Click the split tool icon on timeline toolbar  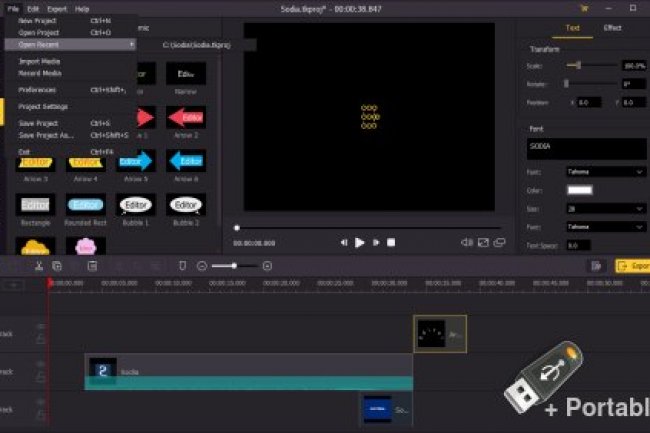(x=39, y=266)
